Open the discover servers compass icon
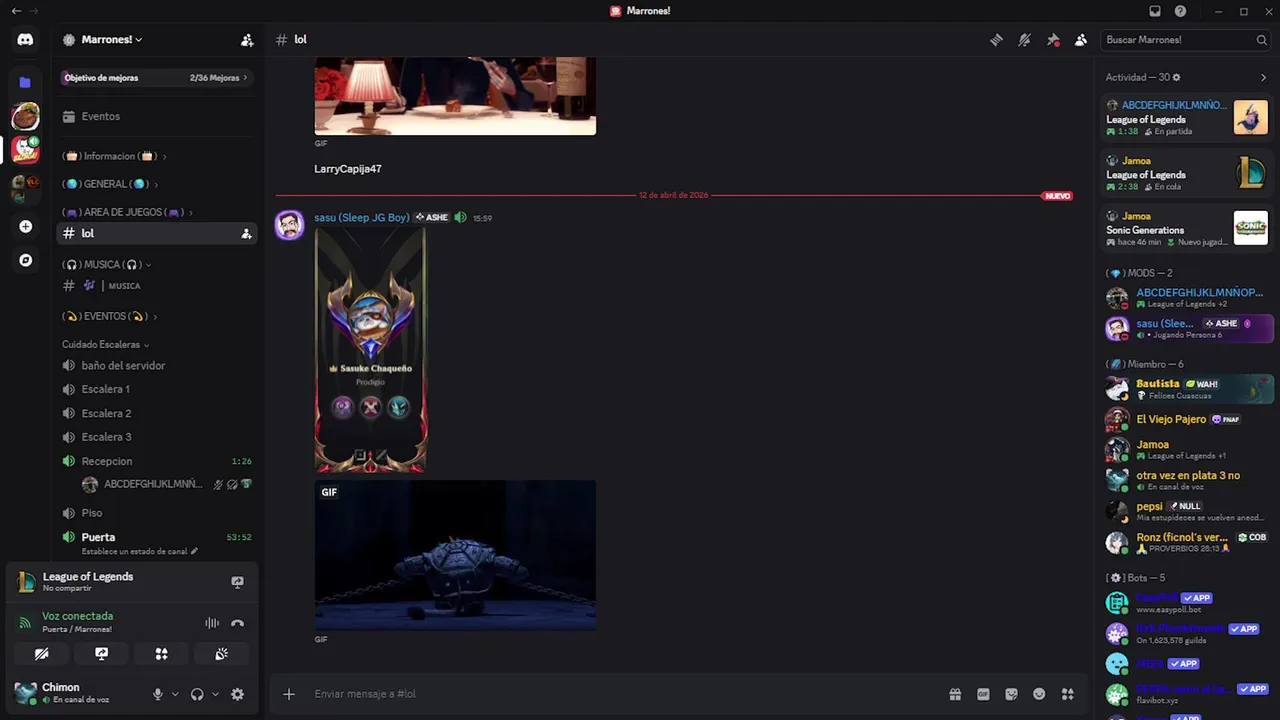1280x720 pixels. tap(26, 260)
